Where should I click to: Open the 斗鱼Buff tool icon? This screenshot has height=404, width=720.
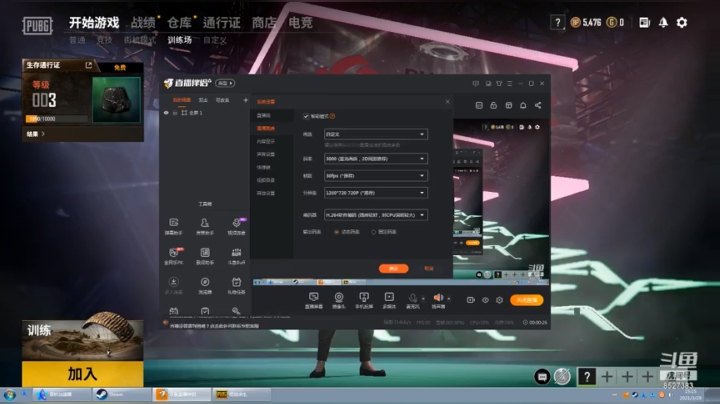236,256
